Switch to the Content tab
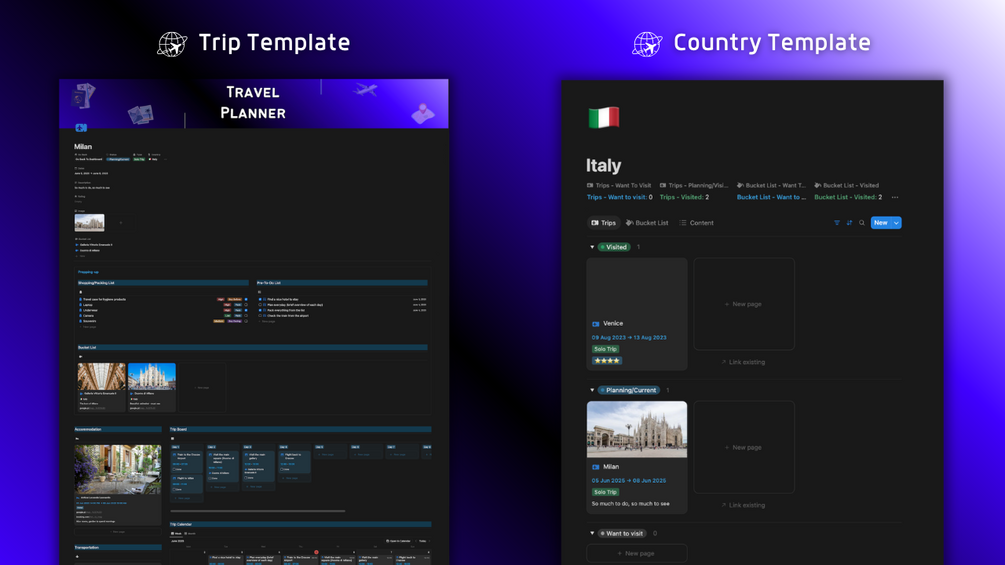The image size is (1005, 565). (x=697, y=223)
